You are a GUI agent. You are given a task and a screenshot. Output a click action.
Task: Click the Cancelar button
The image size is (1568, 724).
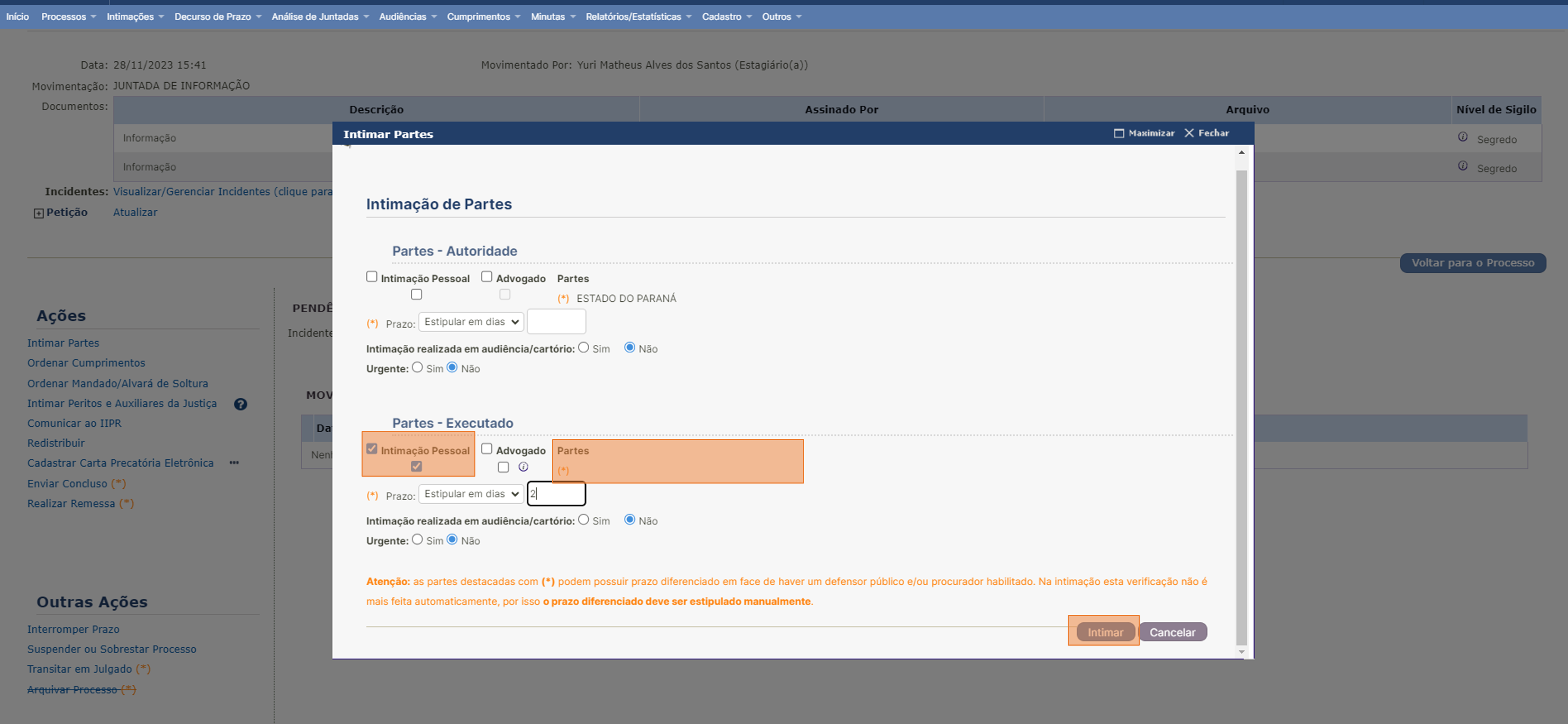click(1173, 632)
